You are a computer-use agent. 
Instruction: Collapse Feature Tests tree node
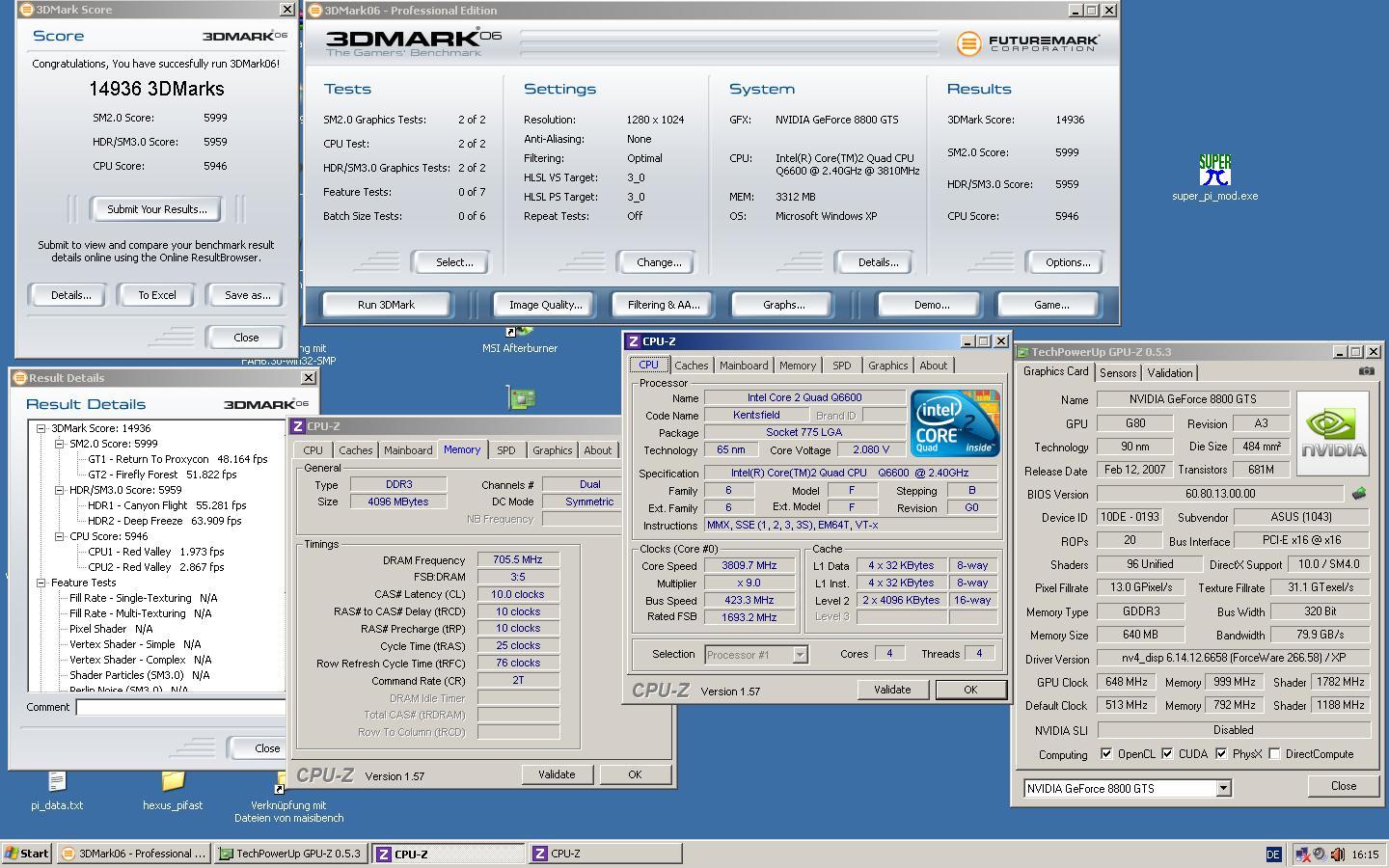click(41, 583)
